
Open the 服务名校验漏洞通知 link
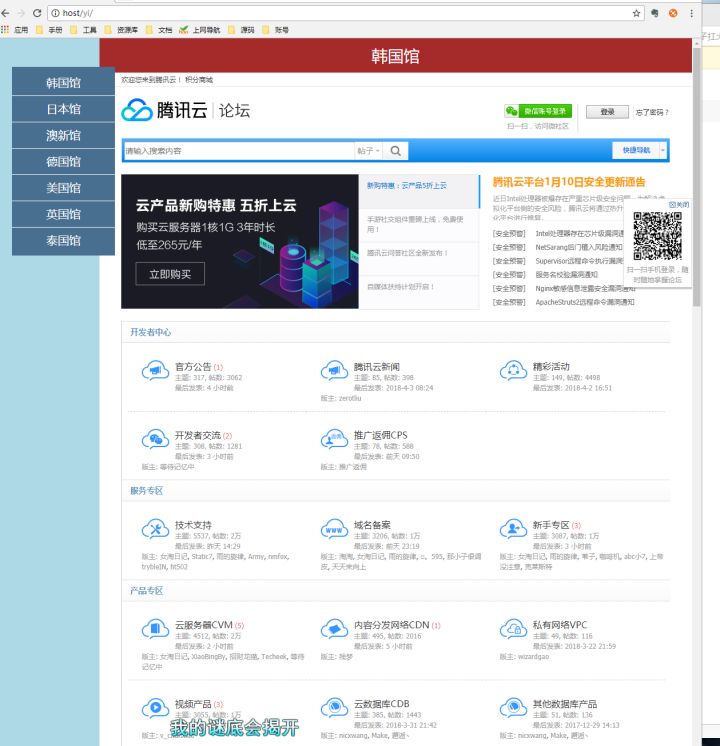[566, 275]
